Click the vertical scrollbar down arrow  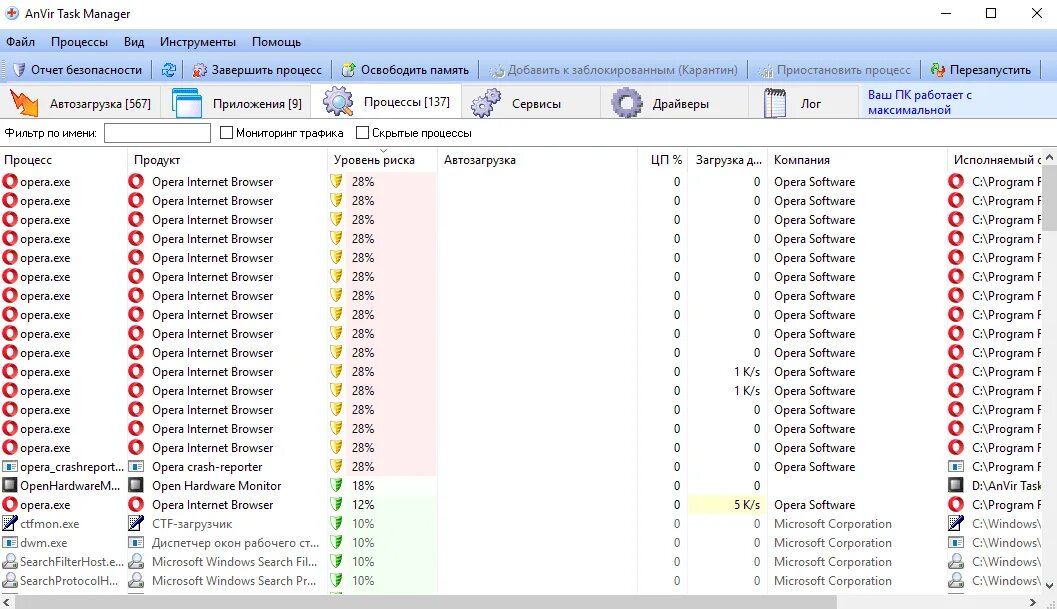tap(1050, 586)
